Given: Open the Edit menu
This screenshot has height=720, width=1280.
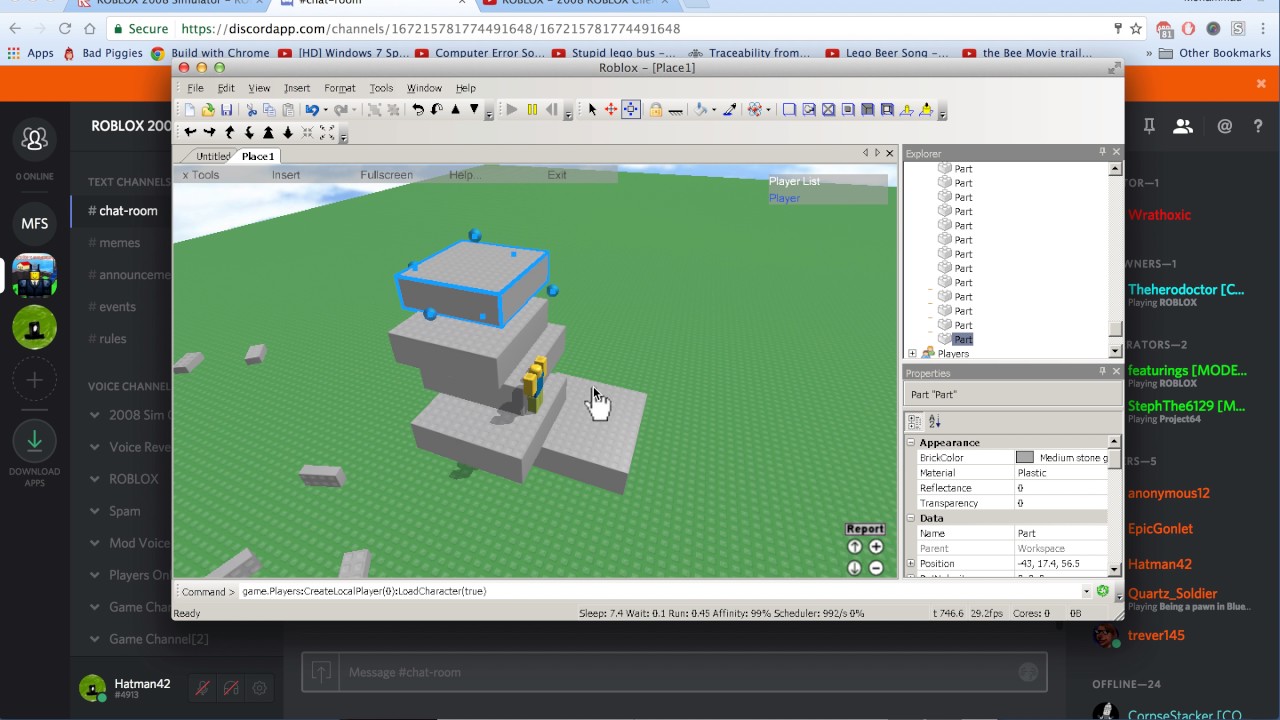Looking at the screenshot, I should point(226,88).
